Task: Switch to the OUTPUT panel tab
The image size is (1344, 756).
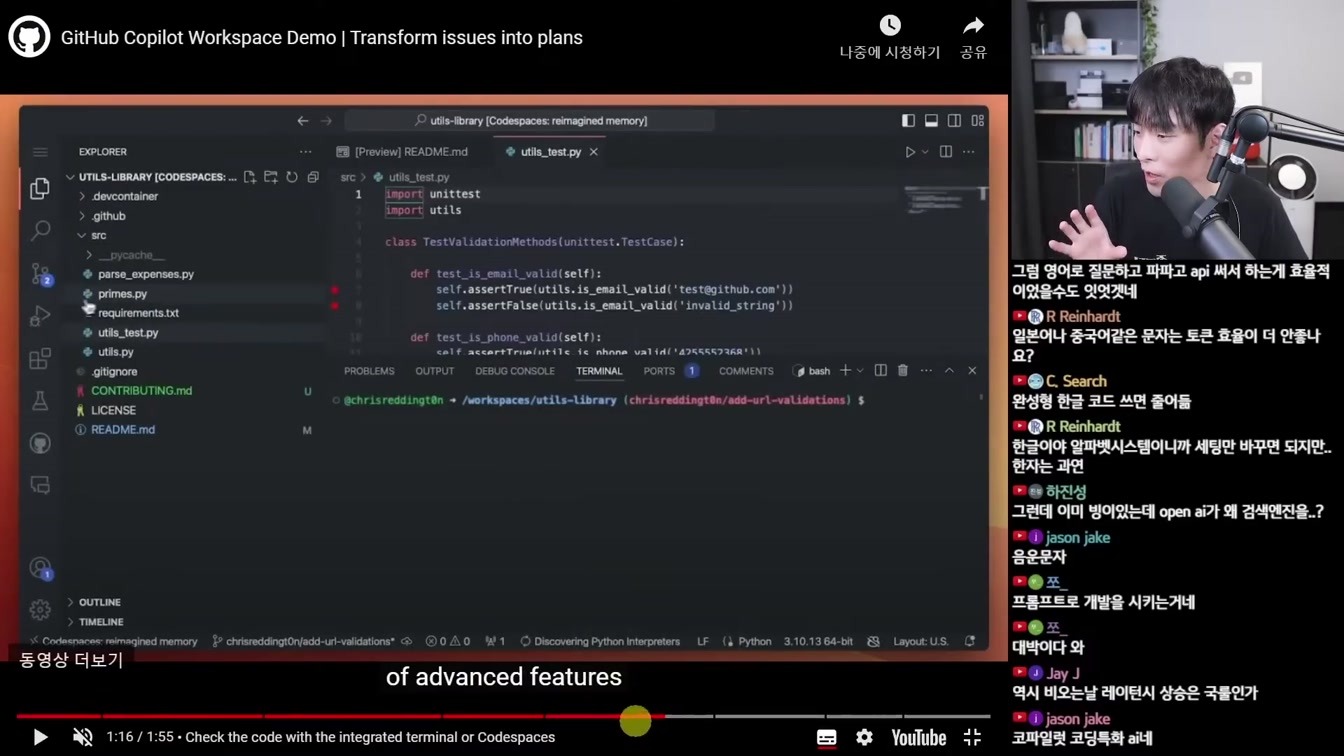Action: click(x=435, y=371)
